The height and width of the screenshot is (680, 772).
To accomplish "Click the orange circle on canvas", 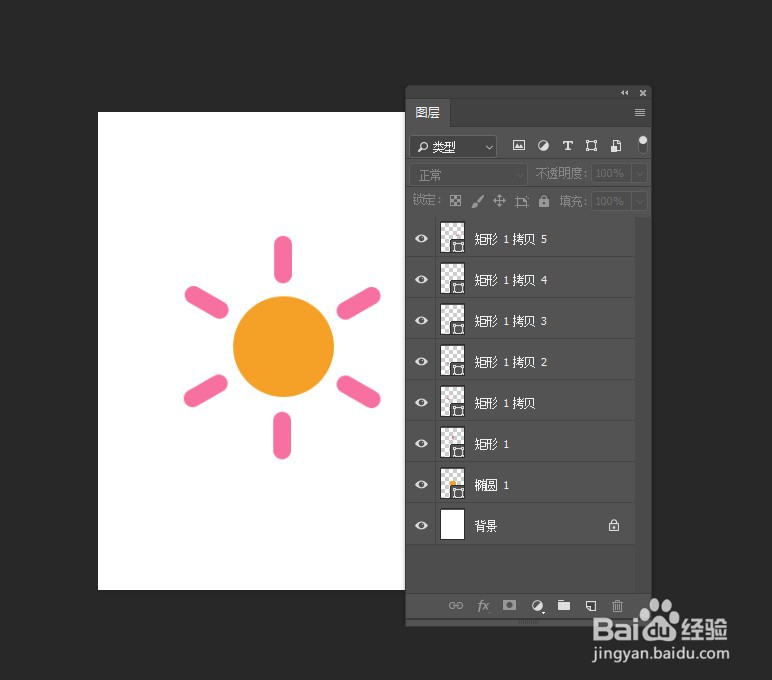I will (x=284, y=346).
